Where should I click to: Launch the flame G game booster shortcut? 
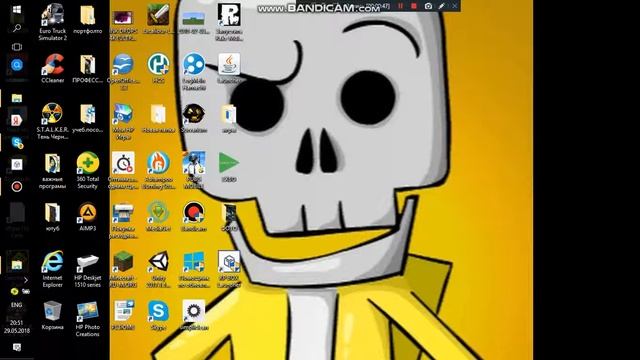coord(158,171)
